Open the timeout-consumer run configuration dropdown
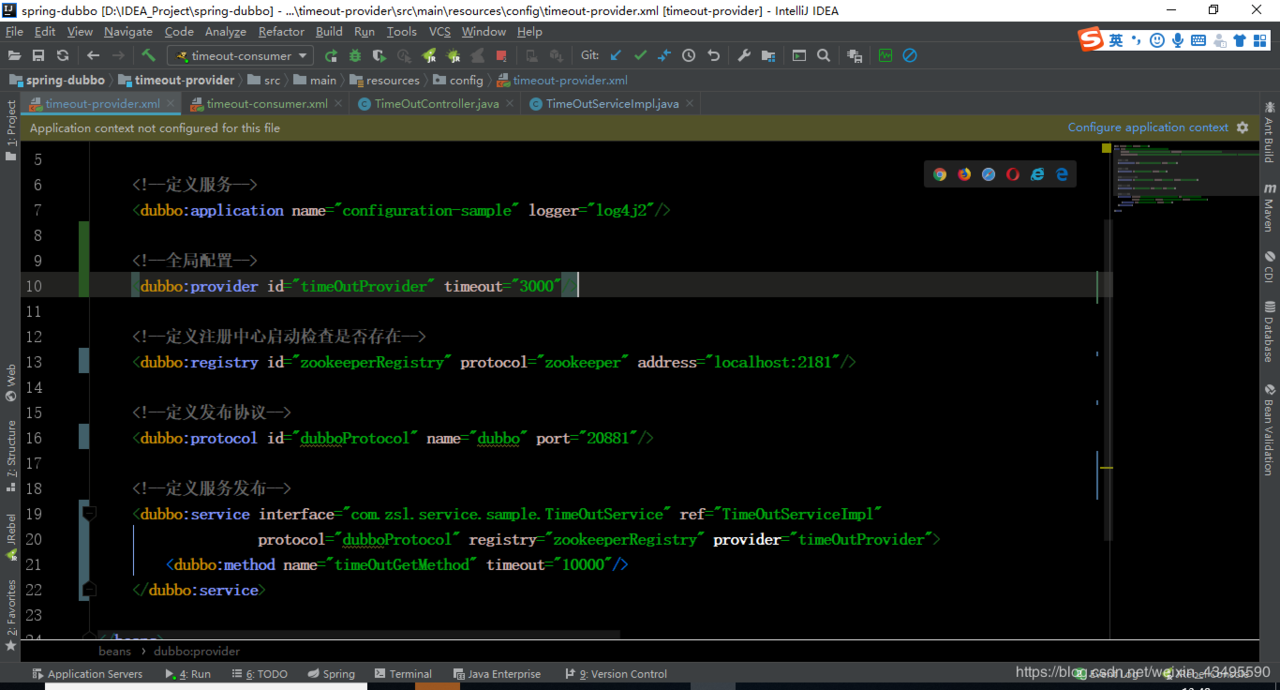This screenshot has height=690, width=1280. [240, 56]
